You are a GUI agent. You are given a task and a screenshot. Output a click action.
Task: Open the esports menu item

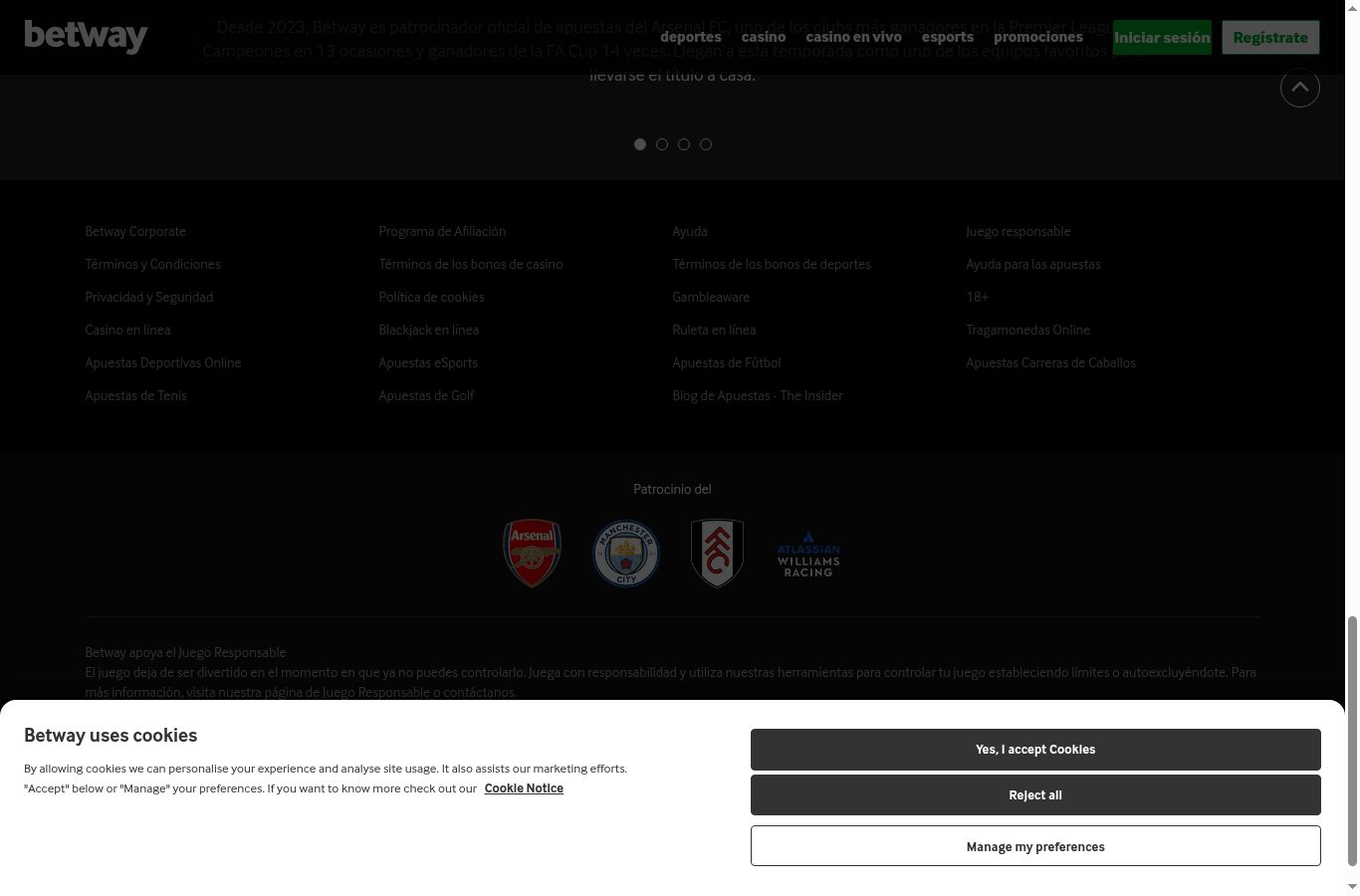point(948,37)
